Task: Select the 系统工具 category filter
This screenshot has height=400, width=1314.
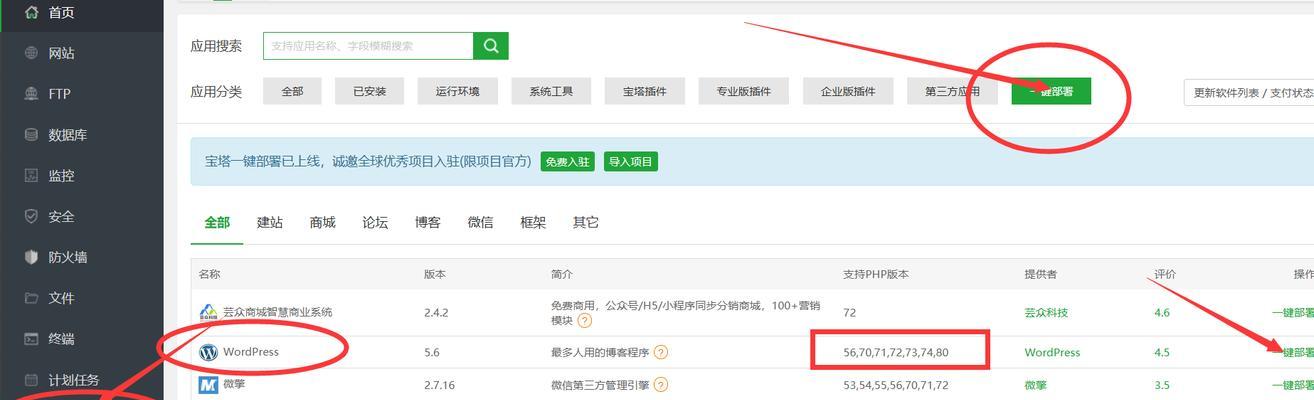Action: (551, 91)
